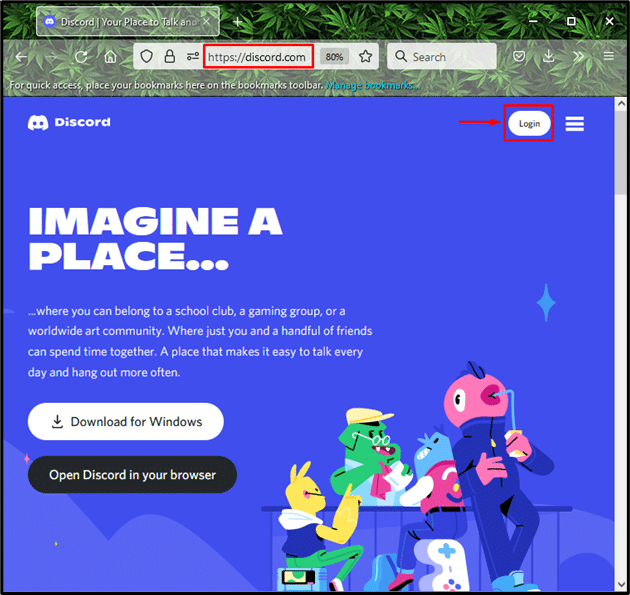Click the vertical scrollbar thumb
The height and width of the screenshot is (595, 630).
tap(620, 154)
